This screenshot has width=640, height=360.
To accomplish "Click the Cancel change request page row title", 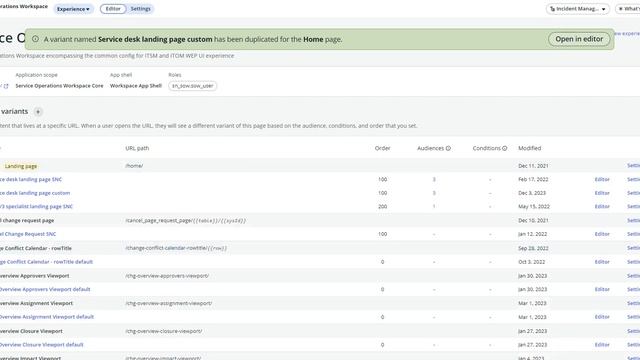I will pos(27,221).
